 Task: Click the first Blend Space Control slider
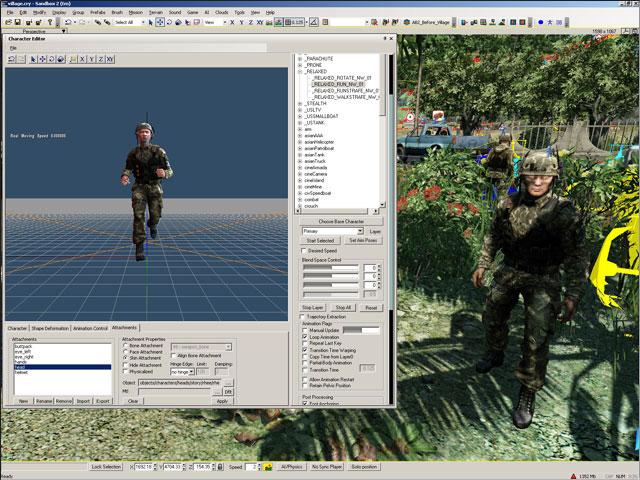pos(331,268)
